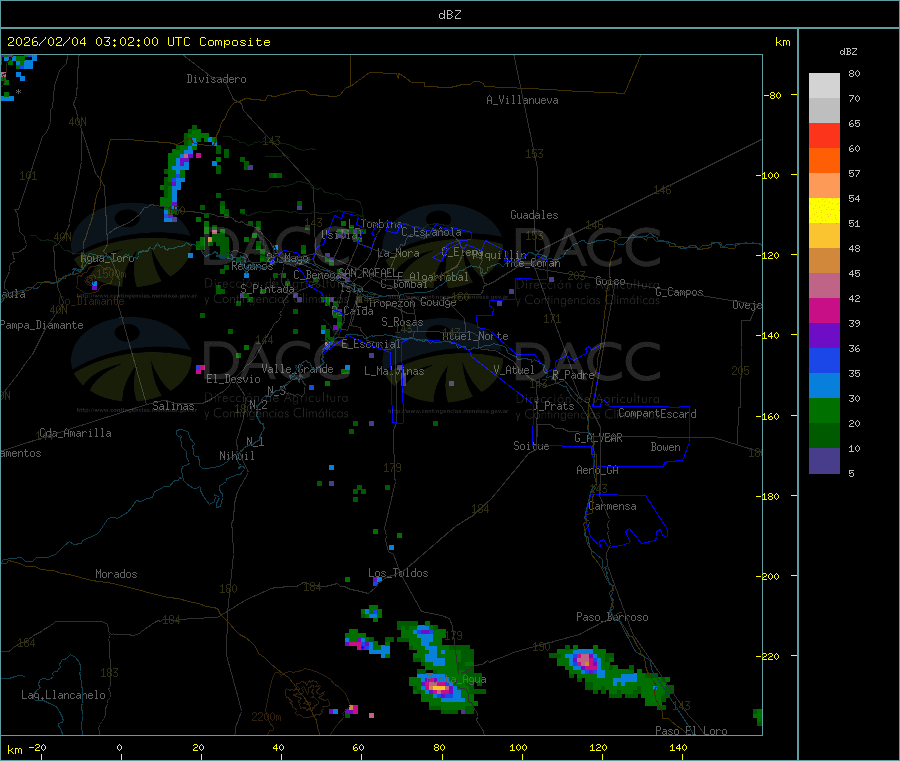The height and width of the screenshot is (761, 900).
Task: Click the -160 tick on the right axis
Action: (x=770, y=416)
